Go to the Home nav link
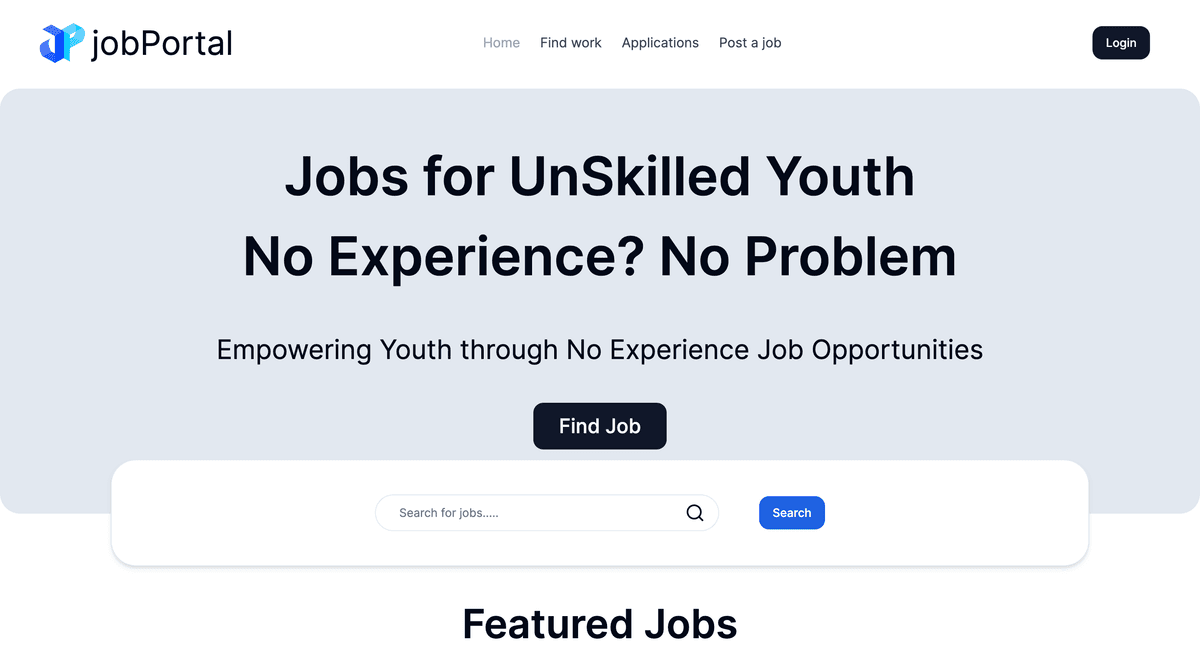 coord(501,43)
